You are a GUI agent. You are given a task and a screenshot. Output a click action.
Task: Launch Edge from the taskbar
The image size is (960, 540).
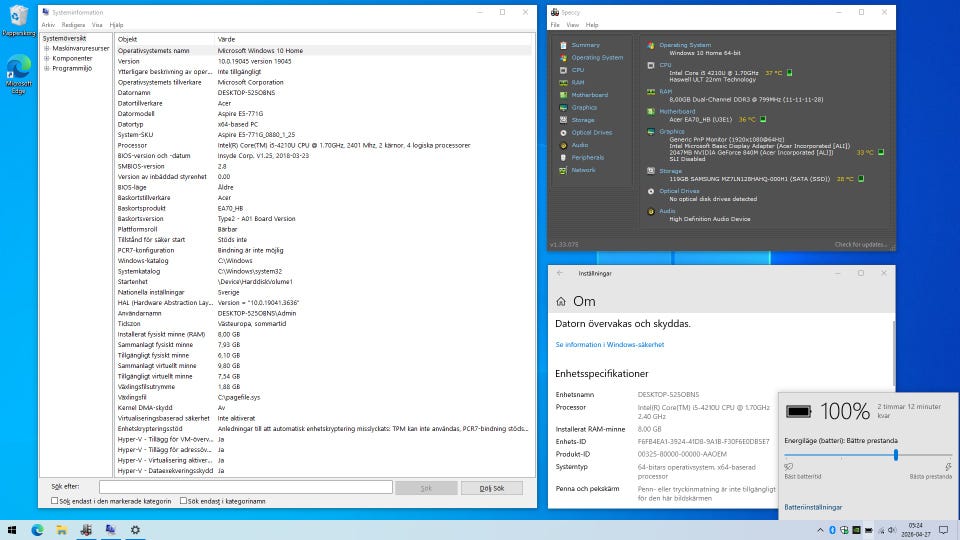[37, 530]
